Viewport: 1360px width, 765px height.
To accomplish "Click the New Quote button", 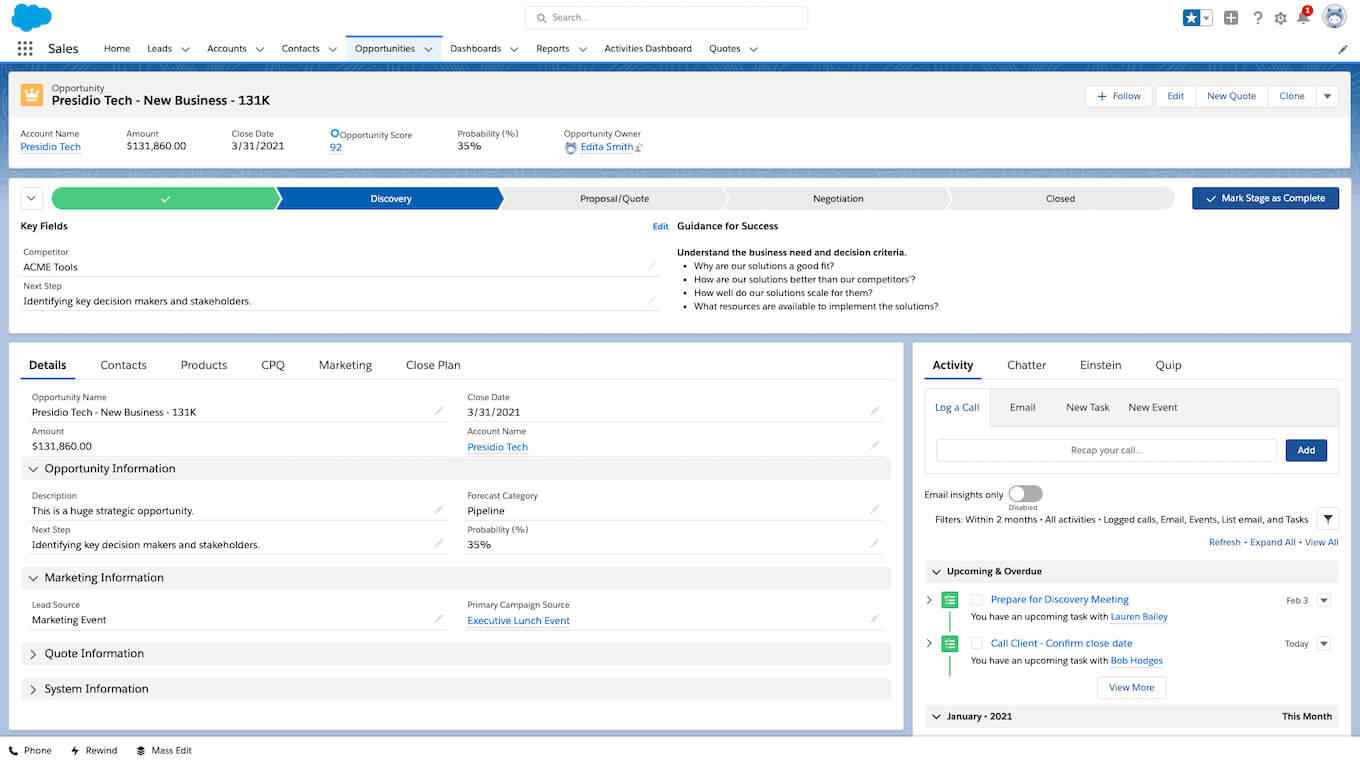I will 1231,96.
